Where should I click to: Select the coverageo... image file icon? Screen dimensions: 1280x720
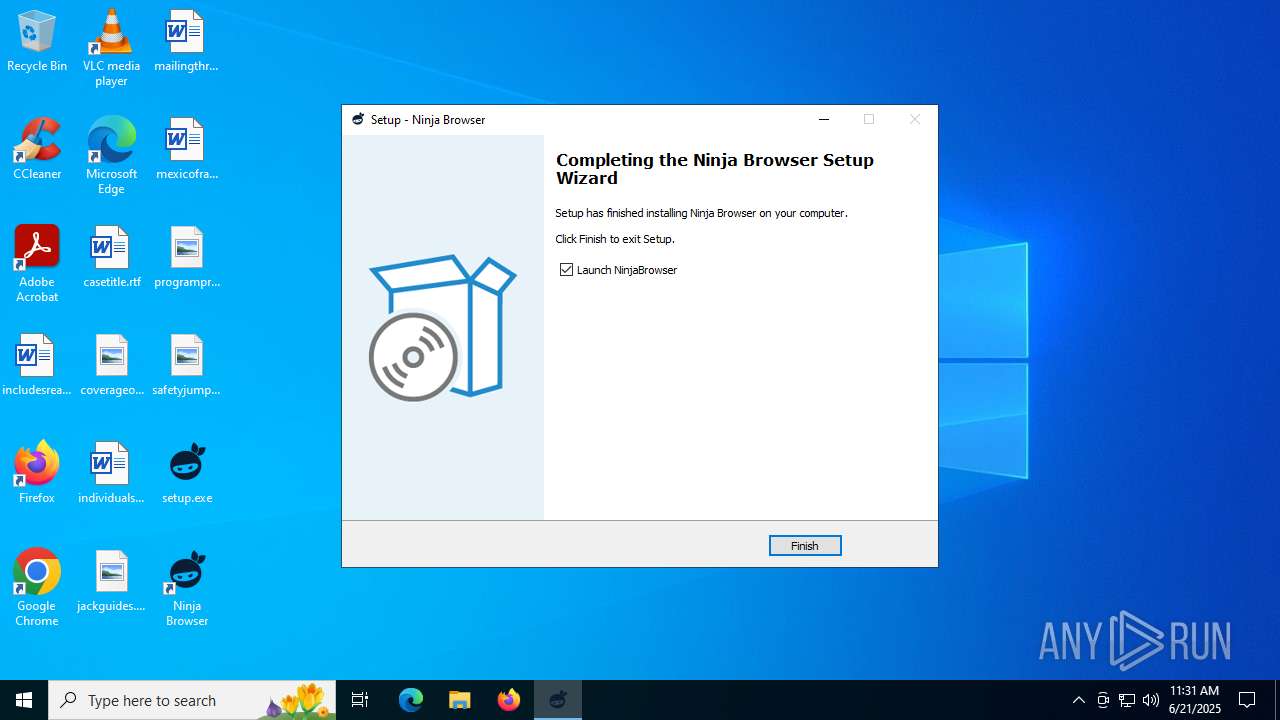111,365
